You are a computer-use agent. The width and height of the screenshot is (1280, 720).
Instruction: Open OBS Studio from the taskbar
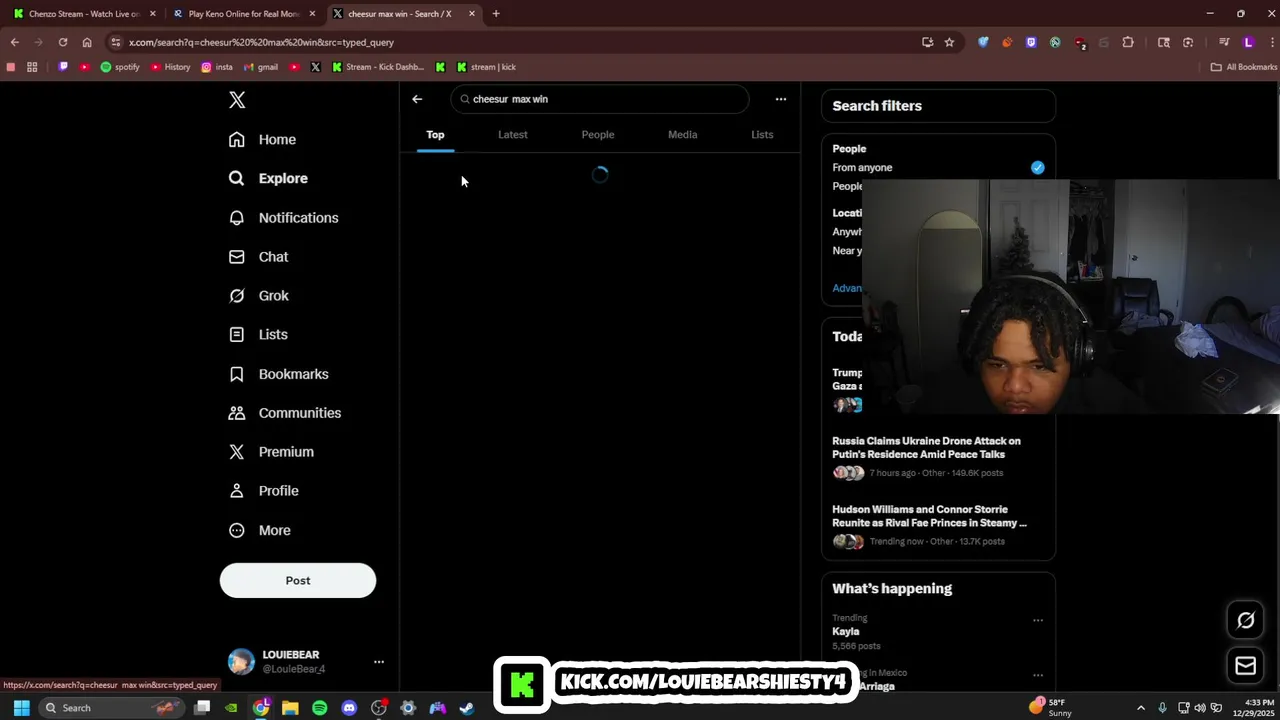tap(379, 708)
